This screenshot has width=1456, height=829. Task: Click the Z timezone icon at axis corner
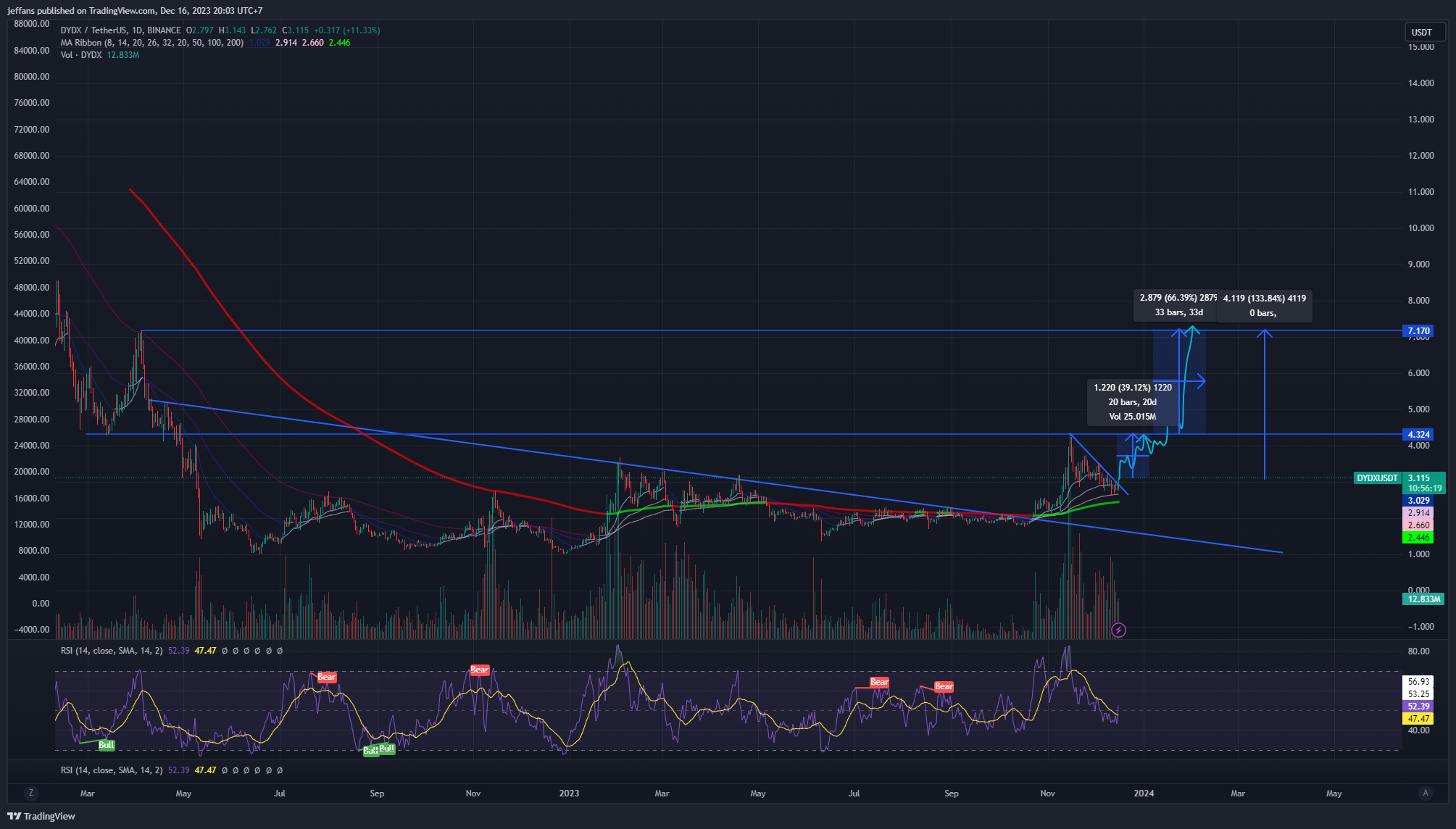(x=30, y=793)
